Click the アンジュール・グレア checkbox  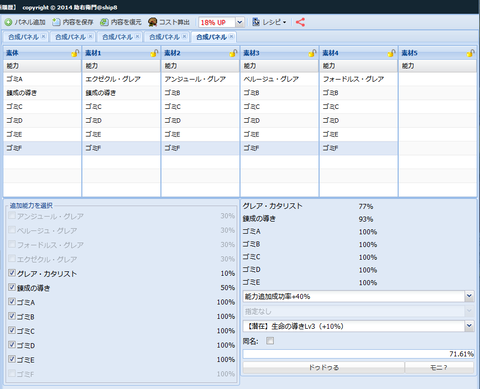pyautogui.click(x=12, y=216)
